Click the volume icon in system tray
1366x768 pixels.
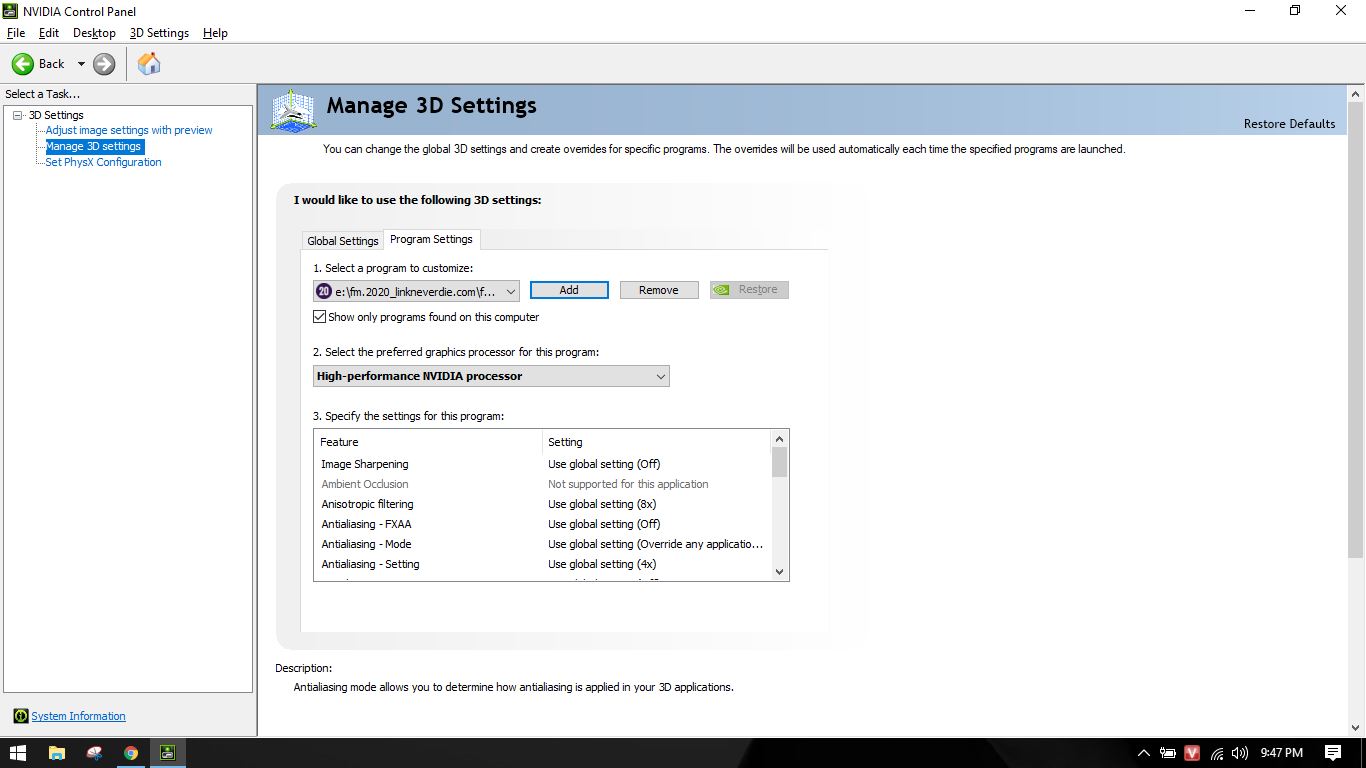coord(1240,753)
